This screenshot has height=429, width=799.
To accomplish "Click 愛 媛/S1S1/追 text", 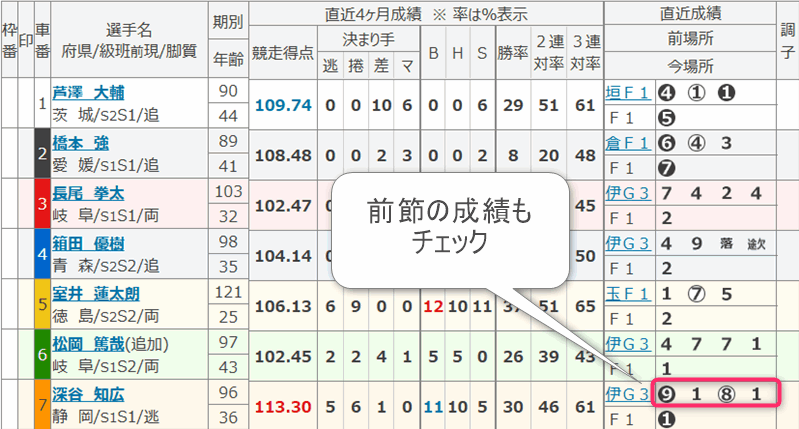I will (x=105, y=165).
